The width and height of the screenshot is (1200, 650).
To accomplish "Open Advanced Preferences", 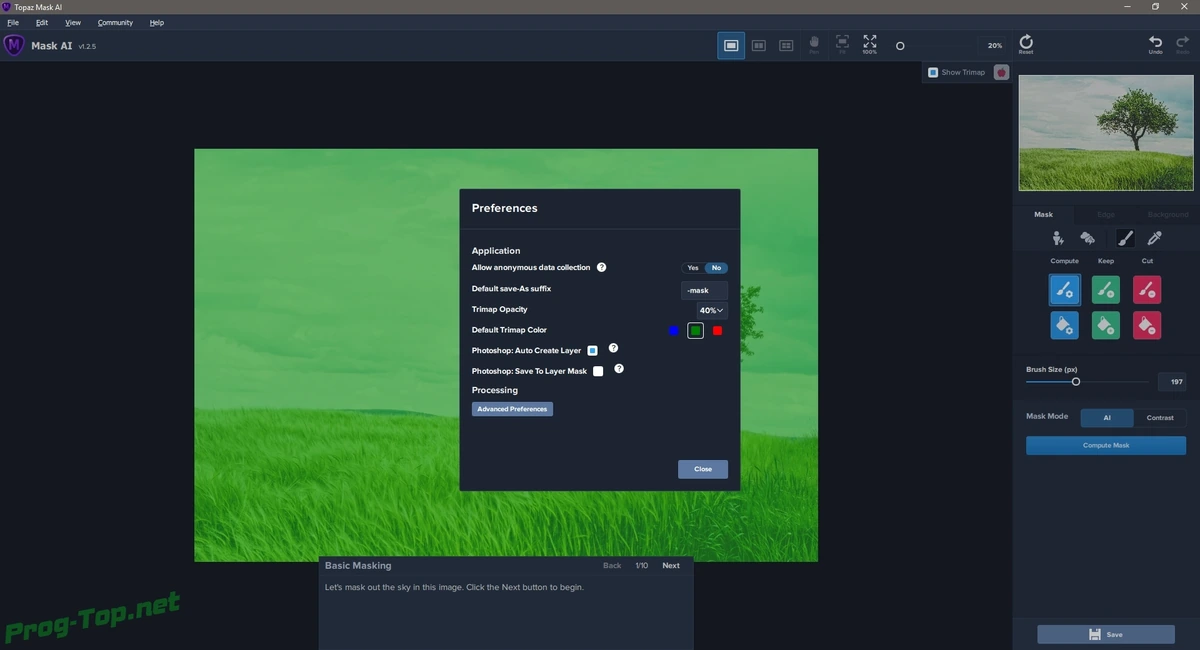I will pos(512,409).
